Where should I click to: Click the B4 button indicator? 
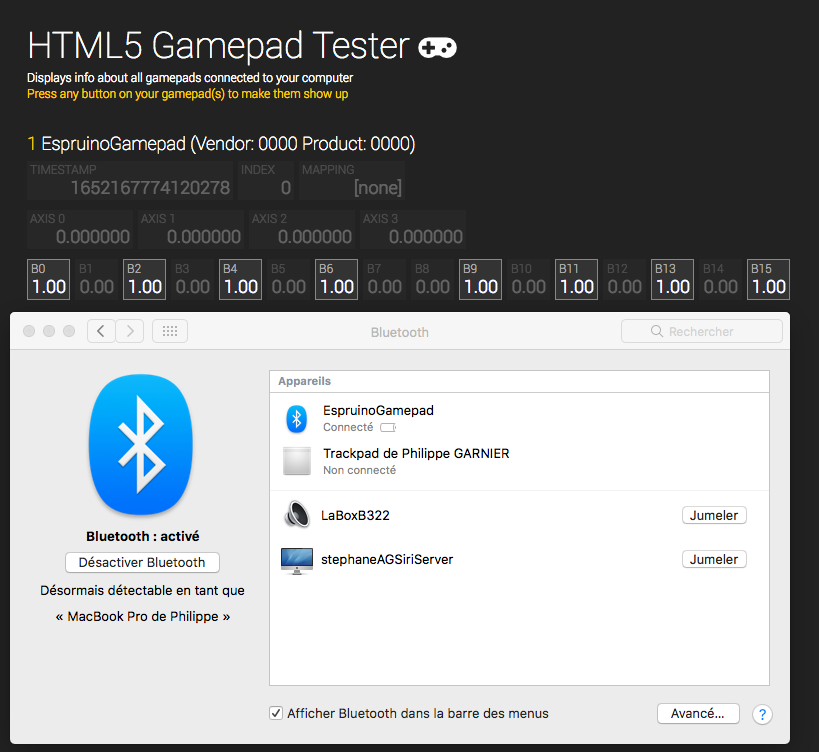[x=240, y=279]
